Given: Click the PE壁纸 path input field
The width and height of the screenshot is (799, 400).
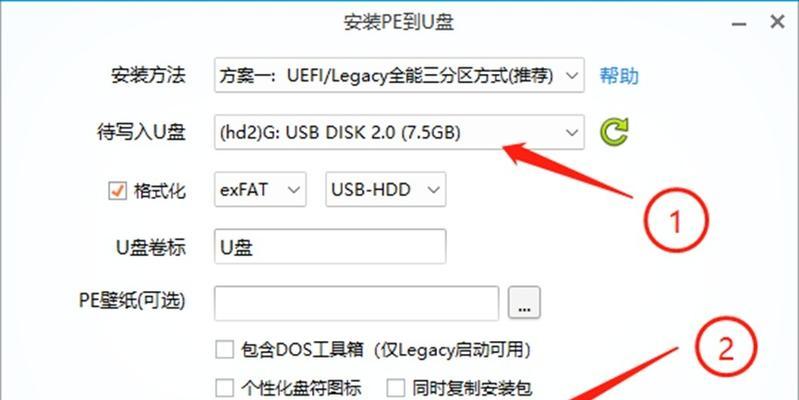Looking at the screenshot, I should pyautogui.click(x=356, y=303).
